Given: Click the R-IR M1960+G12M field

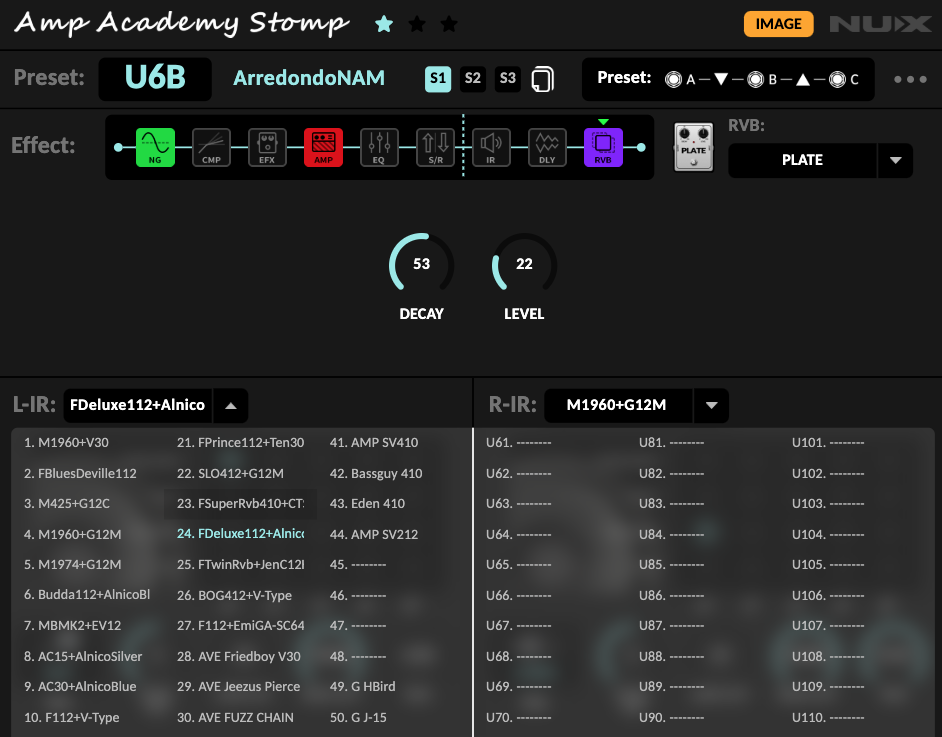Looking at the screenshot, I should 618,405.
